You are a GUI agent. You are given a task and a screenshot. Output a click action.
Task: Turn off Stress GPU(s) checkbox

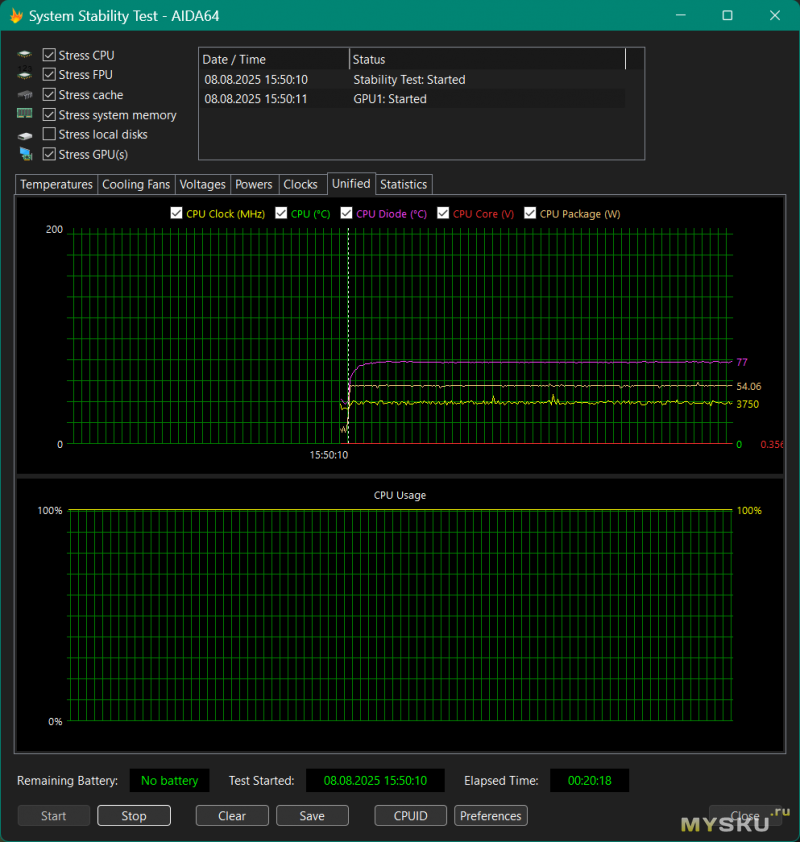point(49,154)
